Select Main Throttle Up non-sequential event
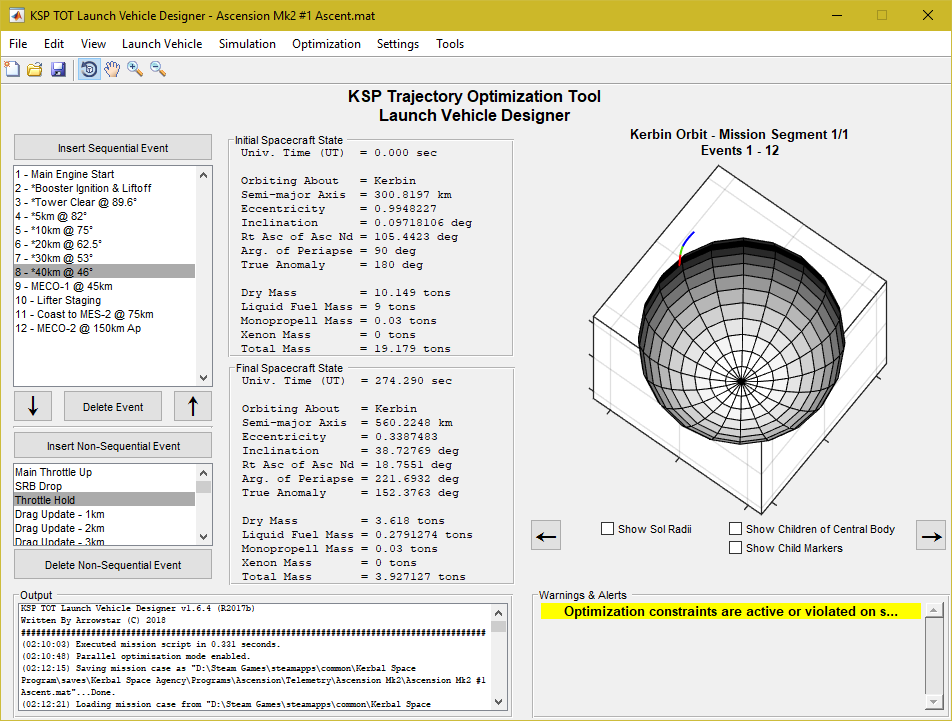 pos(104,472)
